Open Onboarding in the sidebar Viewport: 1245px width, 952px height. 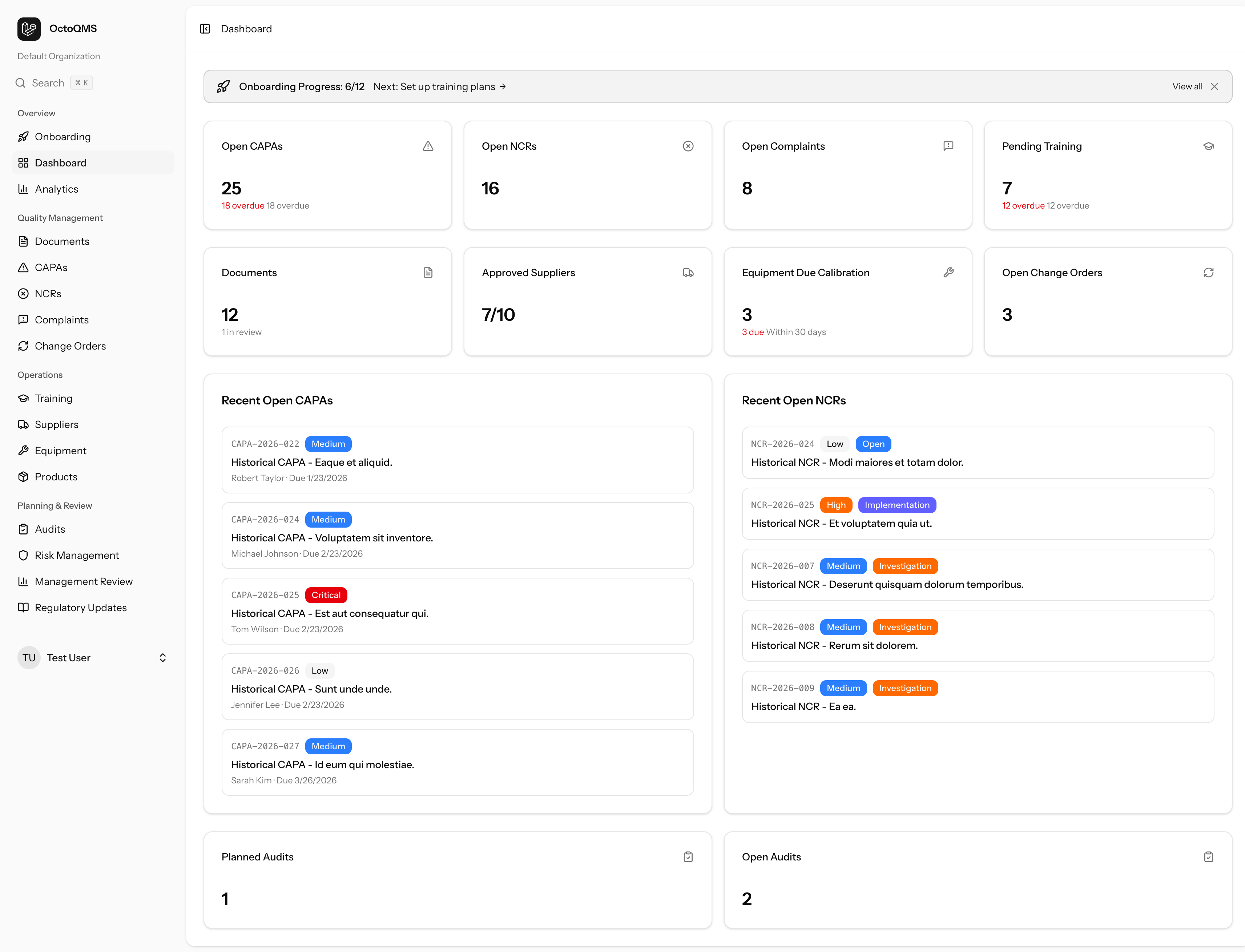pyautogui.click(x=93, y=137)
